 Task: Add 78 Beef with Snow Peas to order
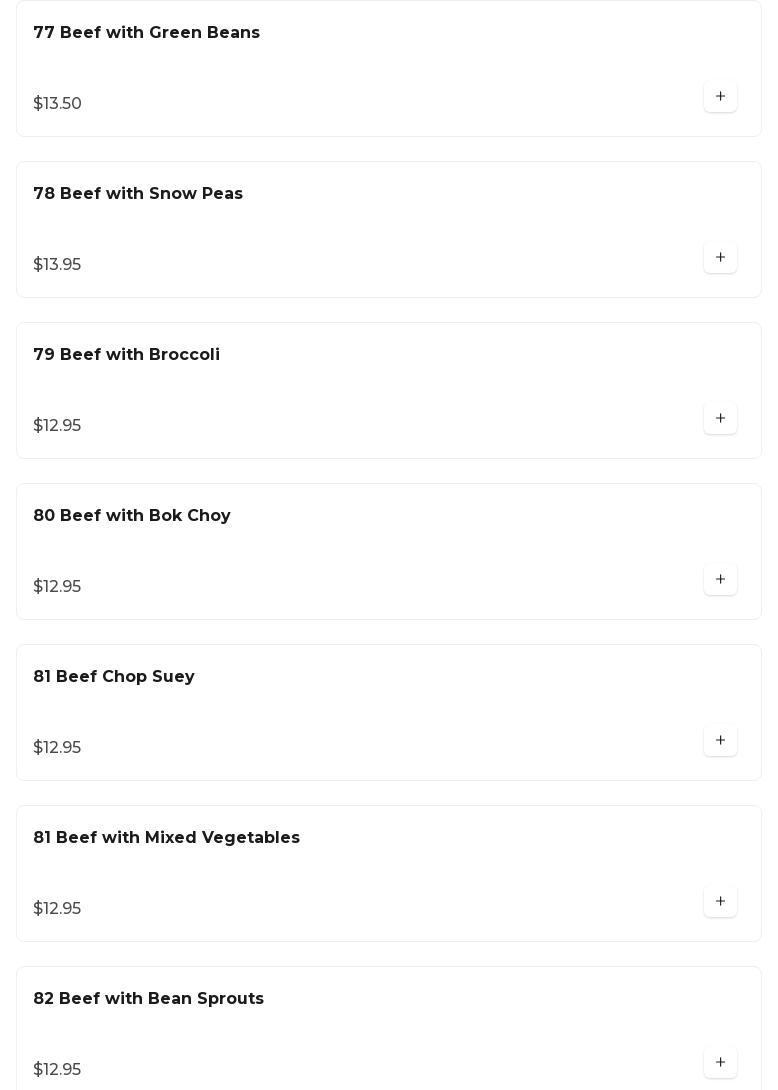coord(720,258)
